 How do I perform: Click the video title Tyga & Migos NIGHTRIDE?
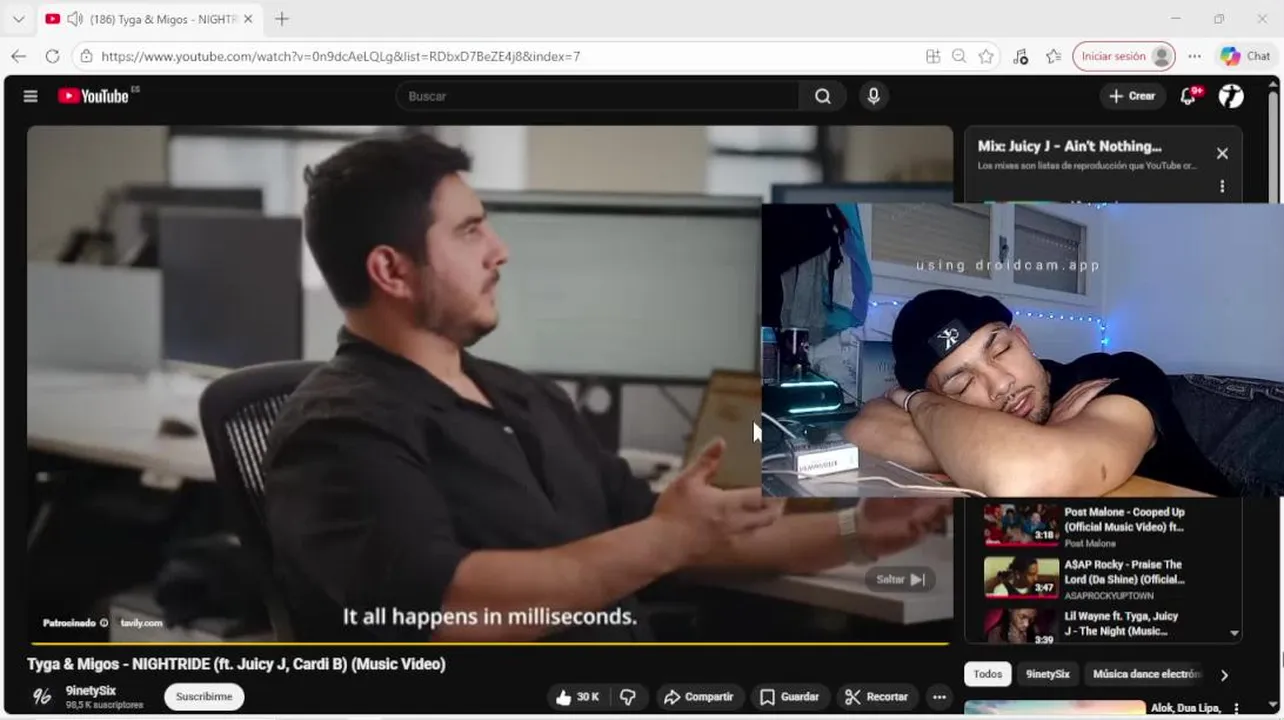tap(236, 664)
